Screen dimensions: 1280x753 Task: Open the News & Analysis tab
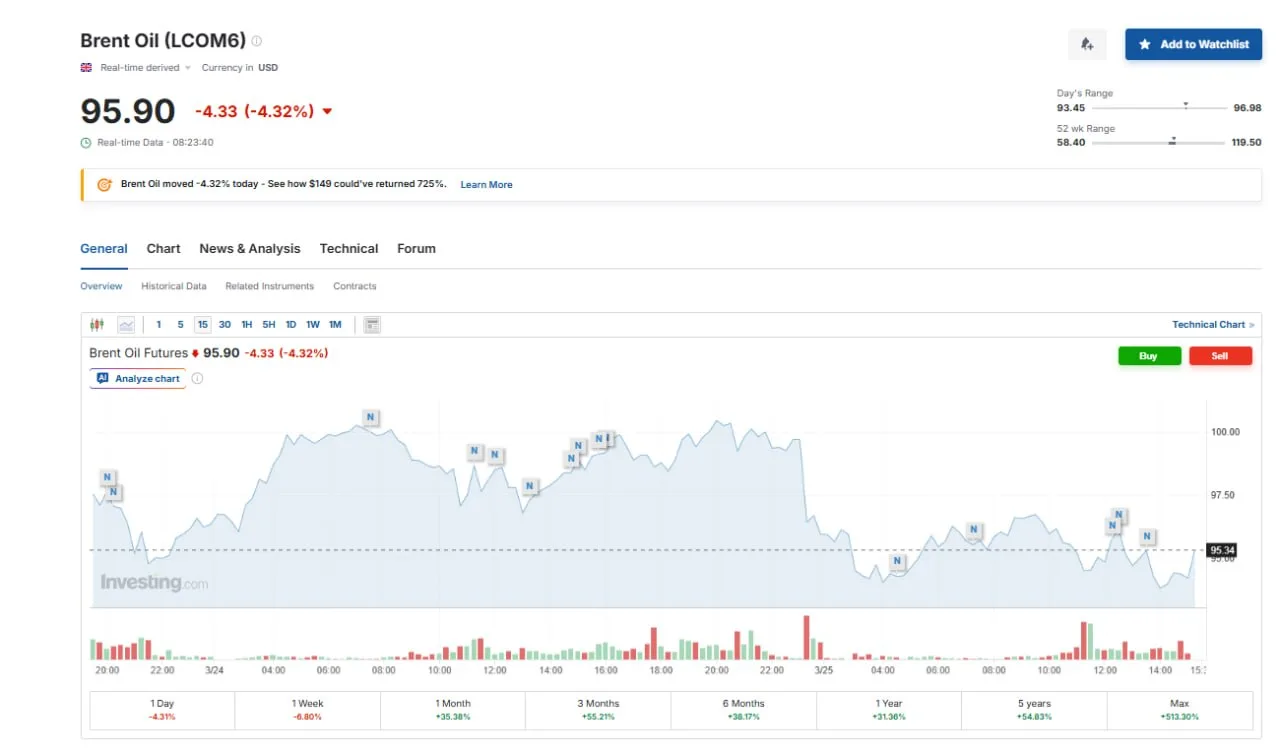(x=249, y=249)
